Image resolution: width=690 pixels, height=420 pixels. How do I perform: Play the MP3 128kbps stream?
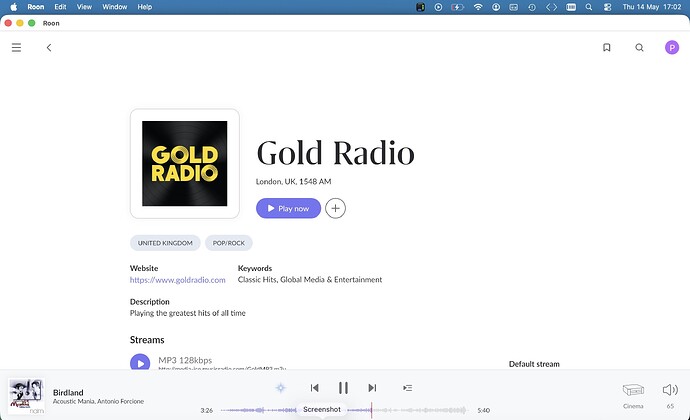click(140, 363)
